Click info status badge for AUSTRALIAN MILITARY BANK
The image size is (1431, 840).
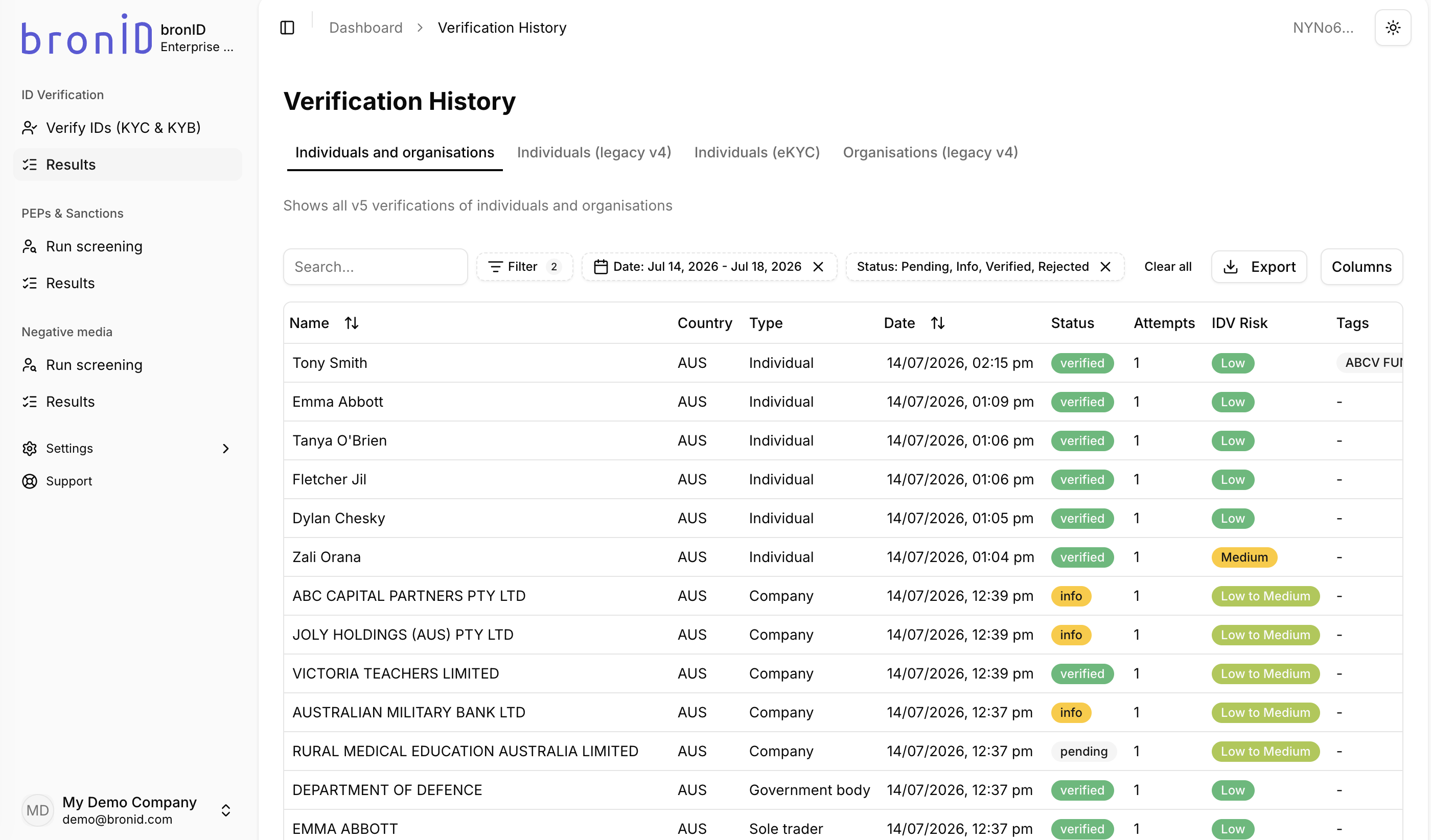coord(1071,712)
